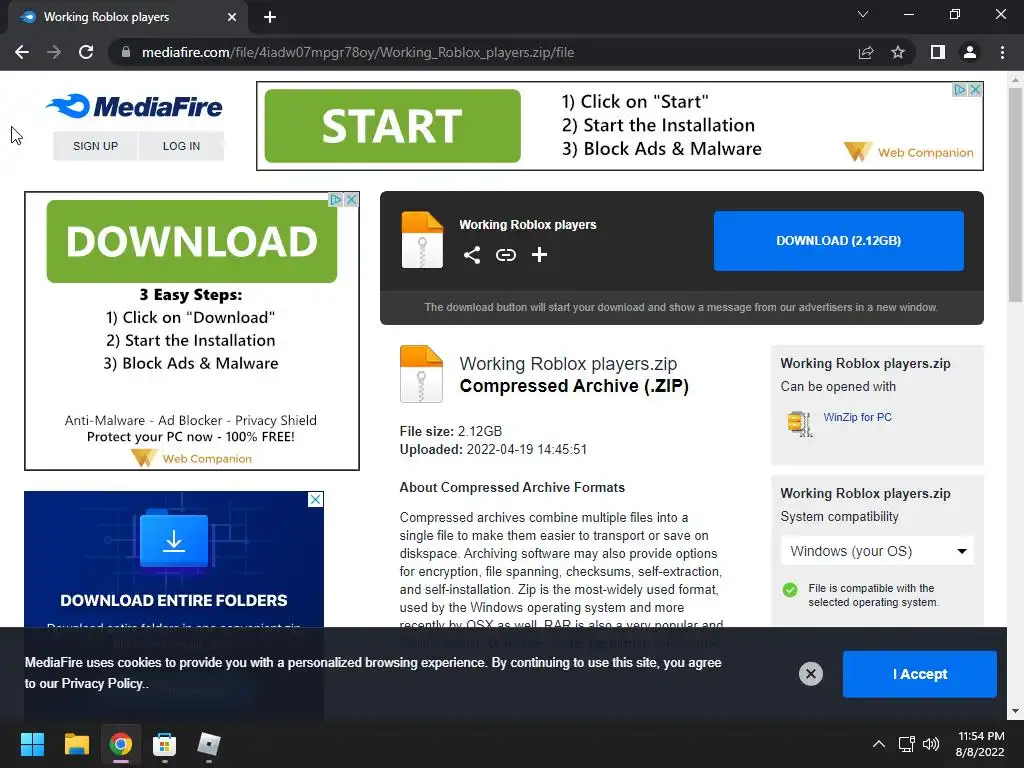Click the Privacy Policy text
The image size is (1024, 768).
(102, 683)
